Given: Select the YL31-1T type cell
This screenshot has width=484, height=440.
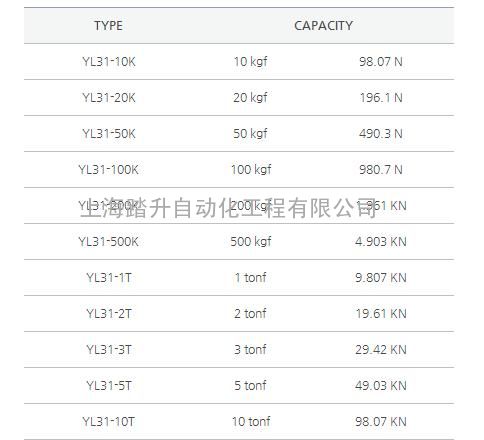Looking at the screenshot, I should [x=109, y=278].
